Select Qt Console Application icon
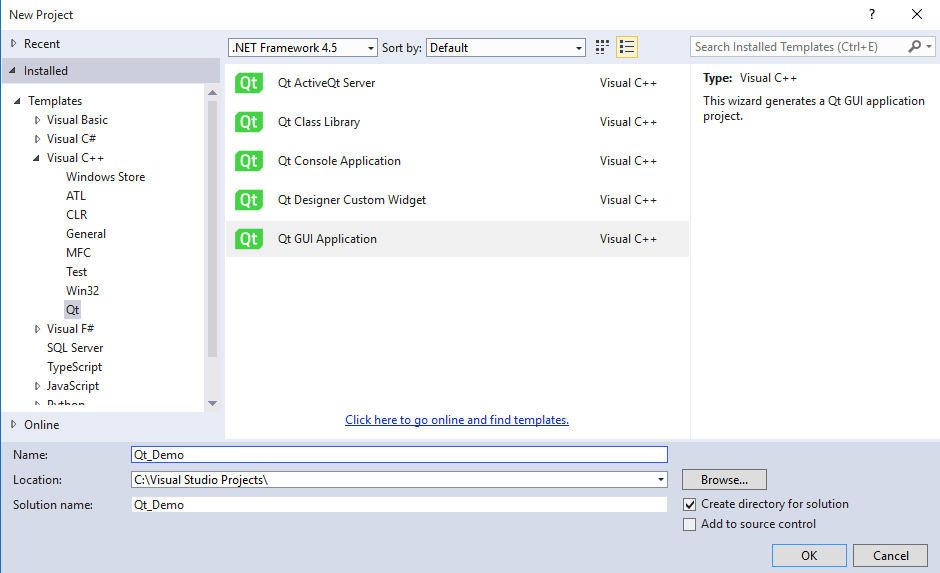940x573 pixels. [249, 161]
